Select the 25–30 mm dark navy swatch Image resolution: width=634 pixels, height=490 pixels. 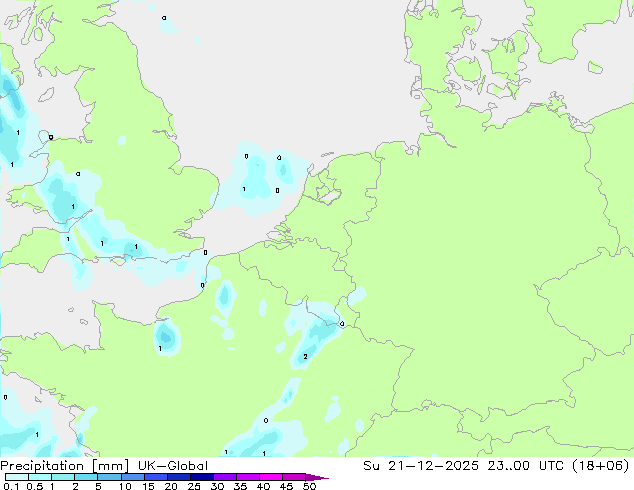[201, 477]
